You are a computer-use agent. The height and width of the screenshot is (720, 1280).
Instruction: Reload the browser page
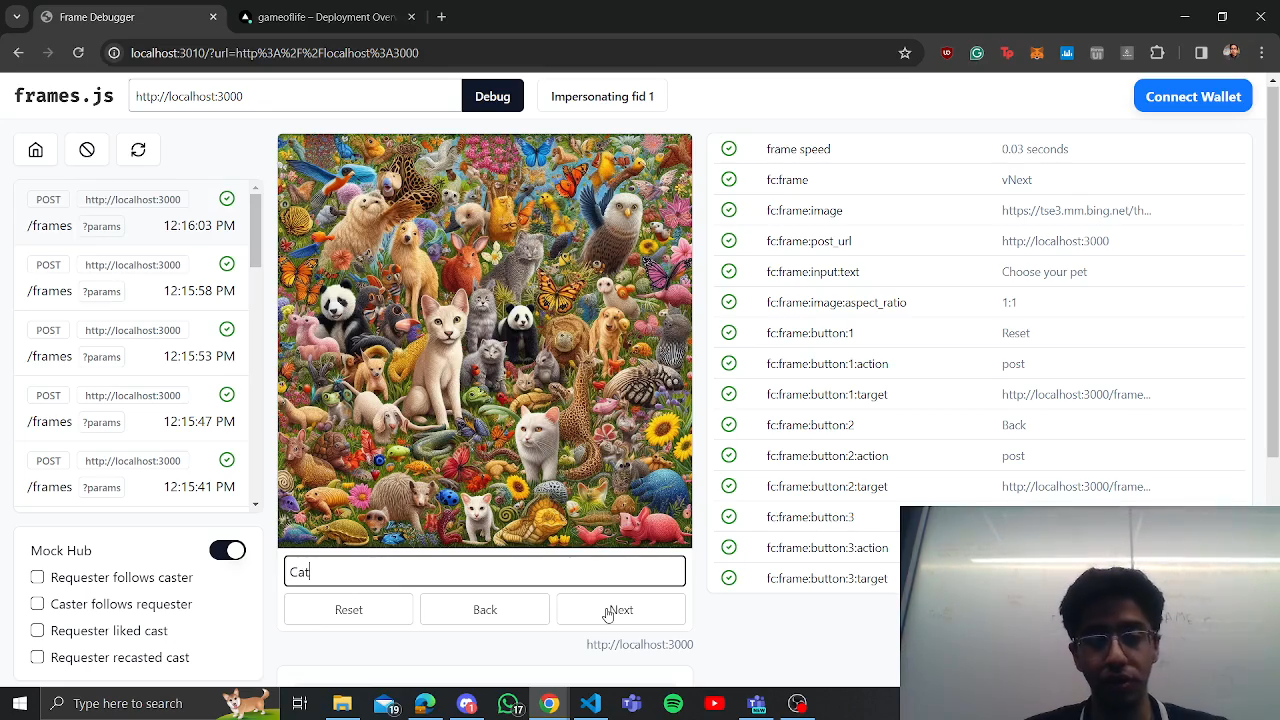tap(78, 53)
